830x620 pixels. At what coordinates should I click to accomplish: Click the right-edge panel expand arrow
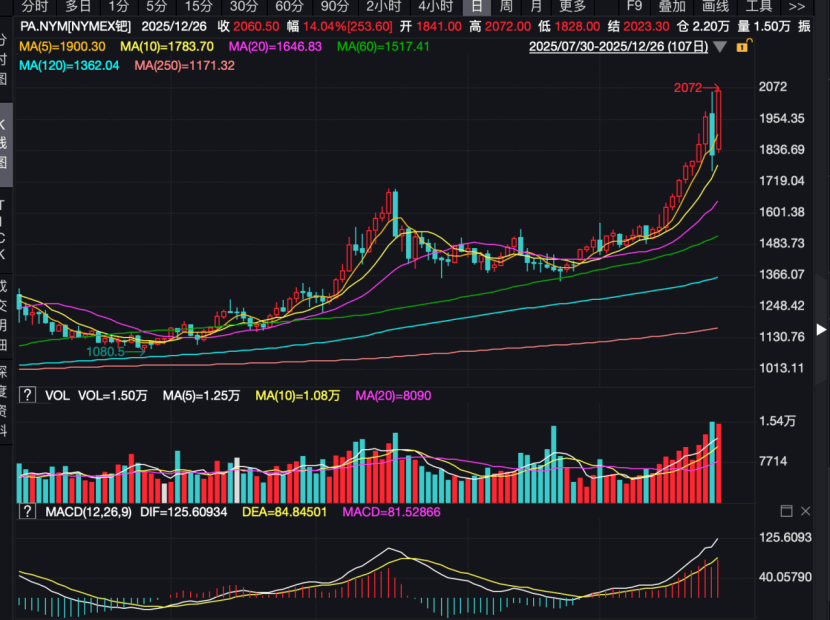click(821, 329)
